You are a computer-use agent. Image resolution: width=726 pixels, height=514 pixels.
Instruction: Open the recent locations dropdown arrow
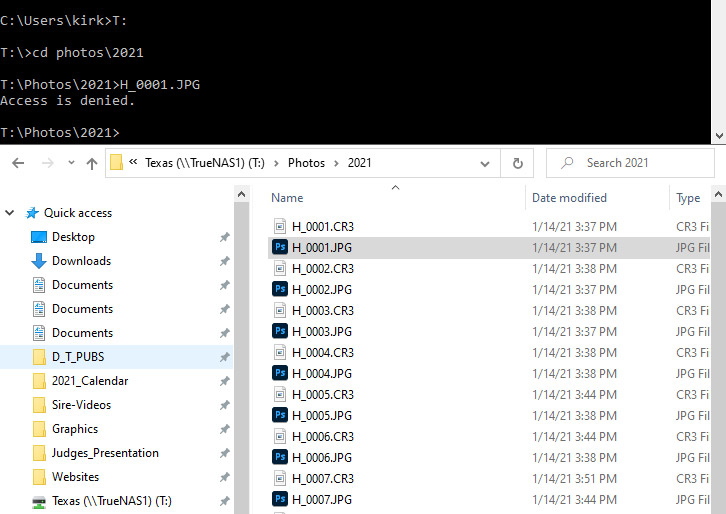click(x=71, y=163)
